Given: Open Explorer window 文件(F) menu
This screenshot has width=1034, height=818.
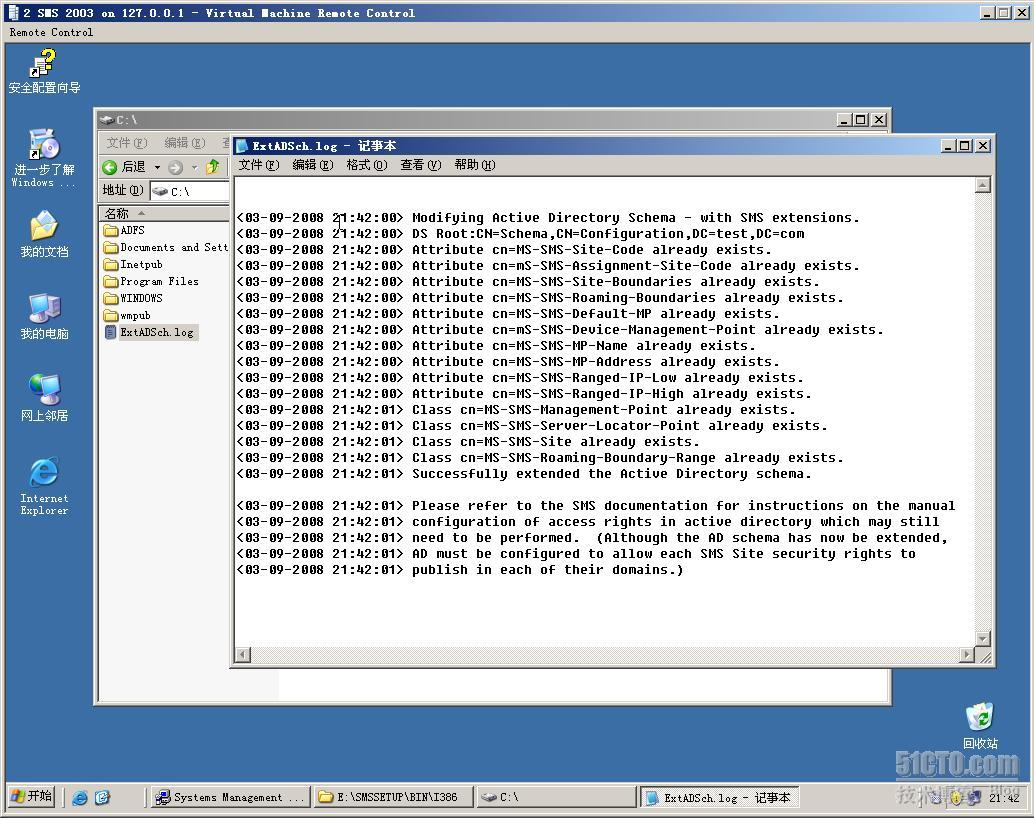Looking at the screenshot, I should (x=127, y=142).
